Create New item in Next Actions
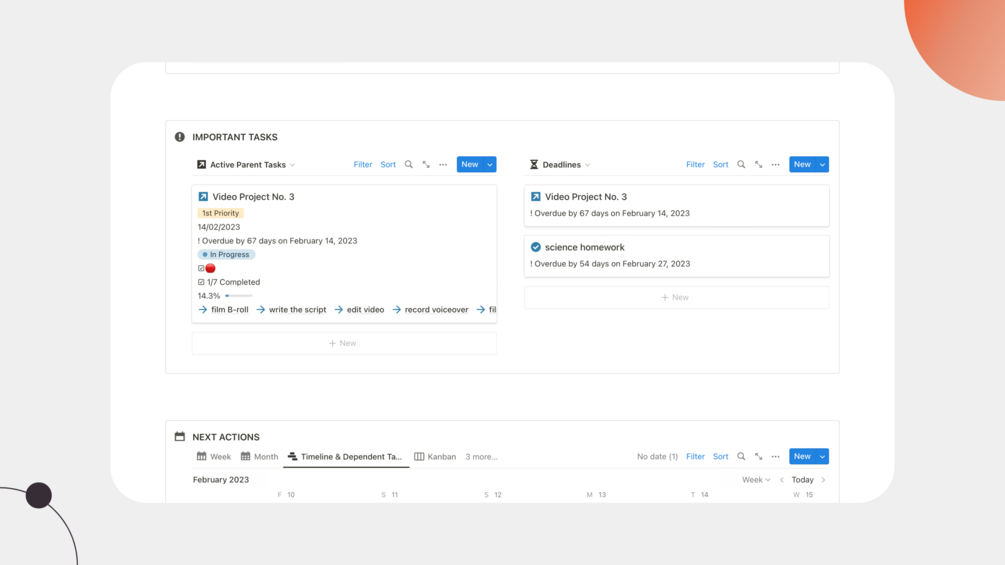 [802, 457]
